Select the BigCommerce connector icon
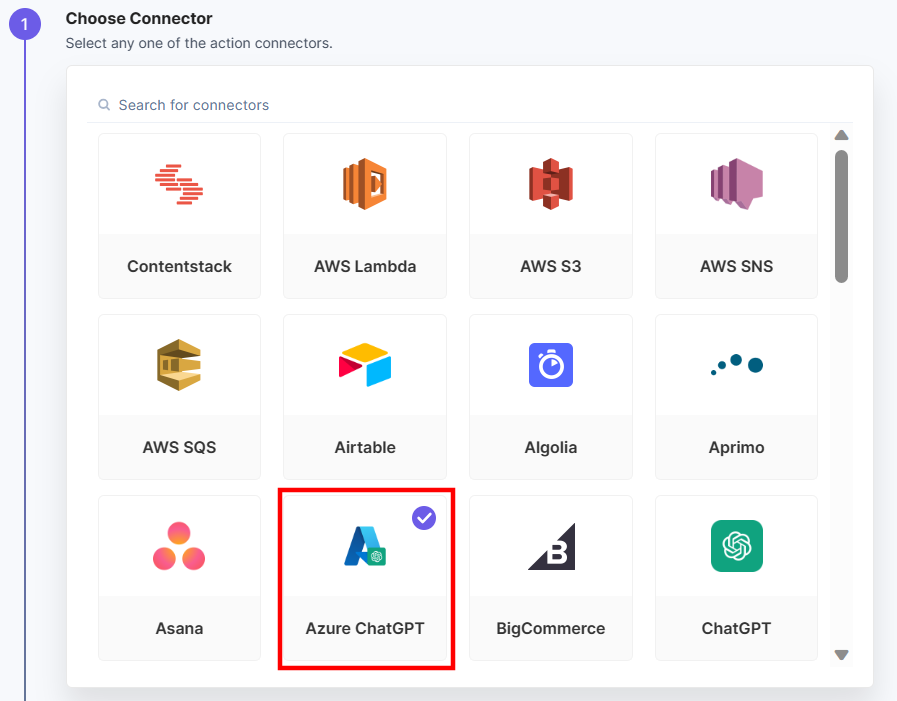Viewport: 897px width, 701px height. click(550, 546)
